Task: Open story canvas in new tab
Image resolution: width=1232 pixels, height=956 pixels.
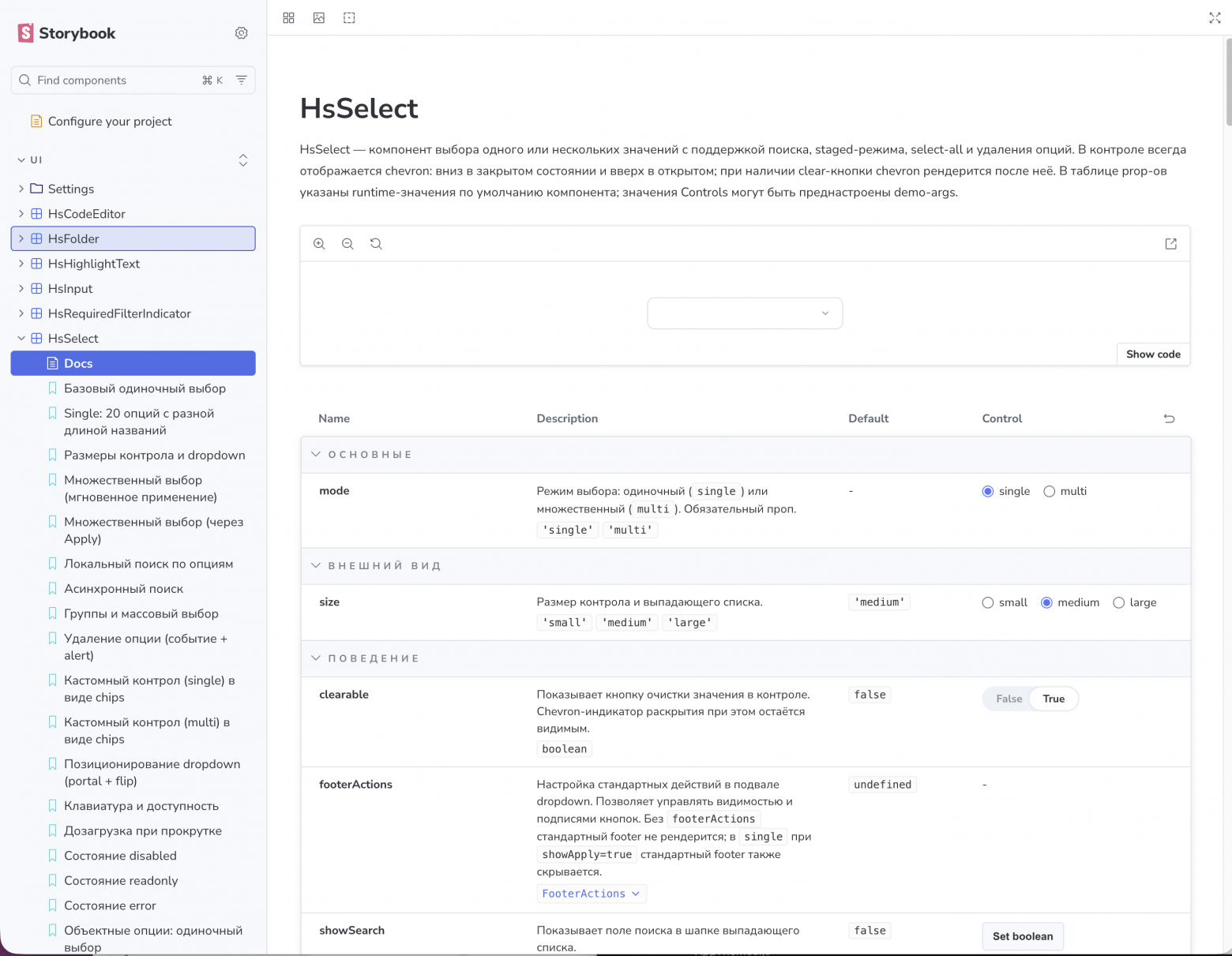Action: [x=1171, y=244]
